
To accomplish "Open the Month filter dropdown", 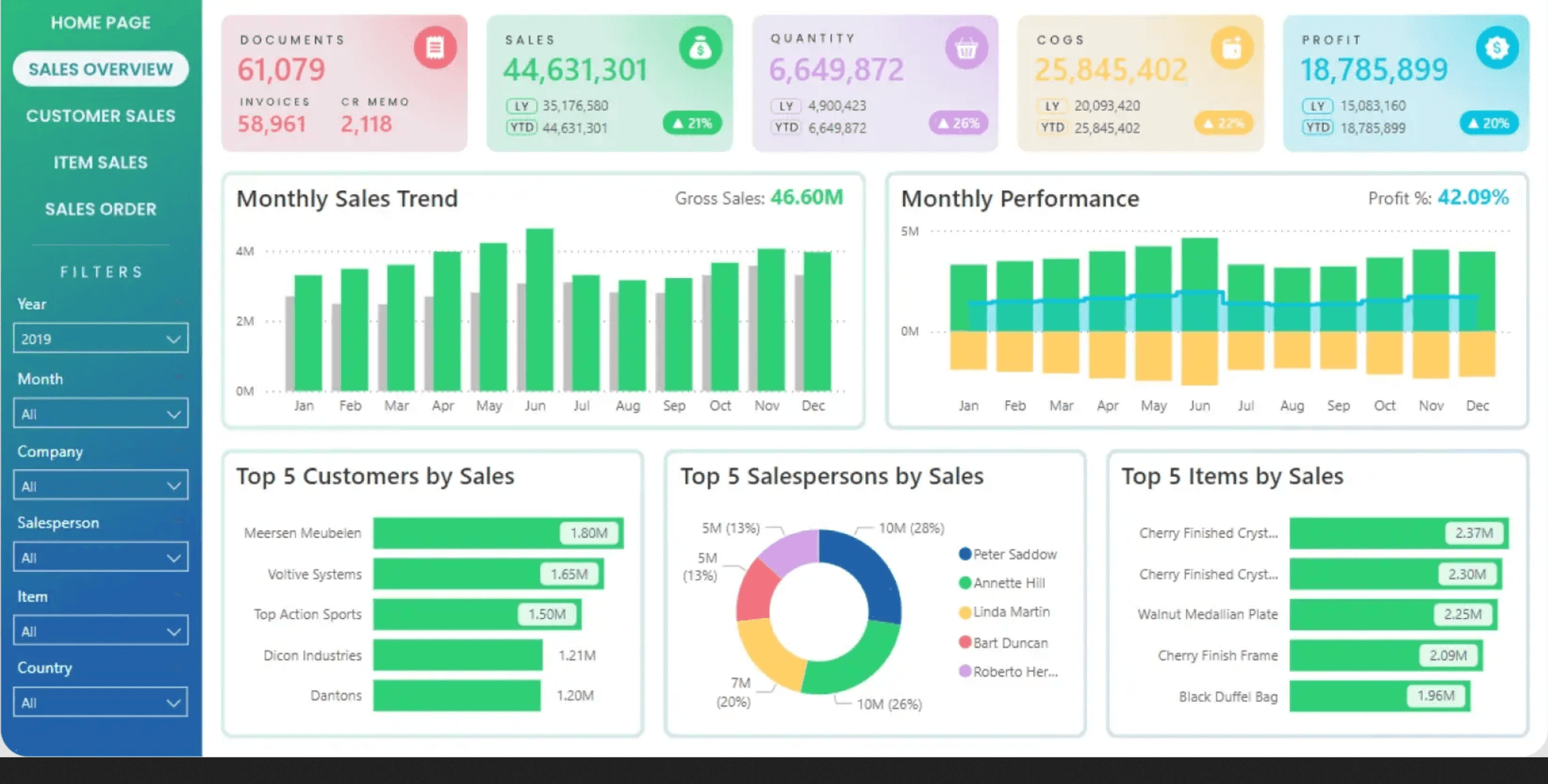I will pos(101,413).
